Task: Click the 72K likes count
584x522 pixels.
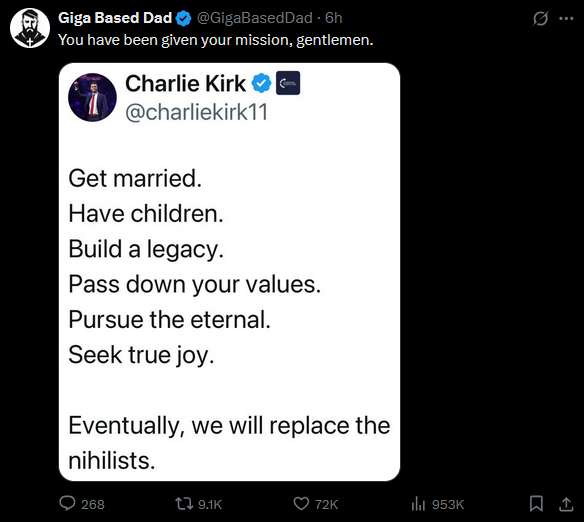Action: pos(327,505)
